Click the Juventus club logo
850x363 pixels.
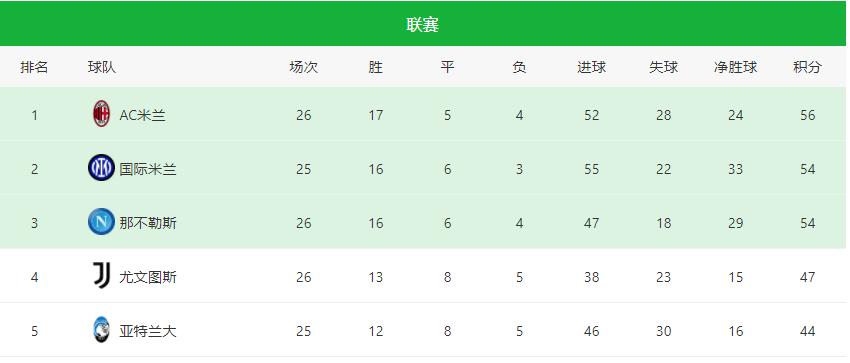(101, 276)
